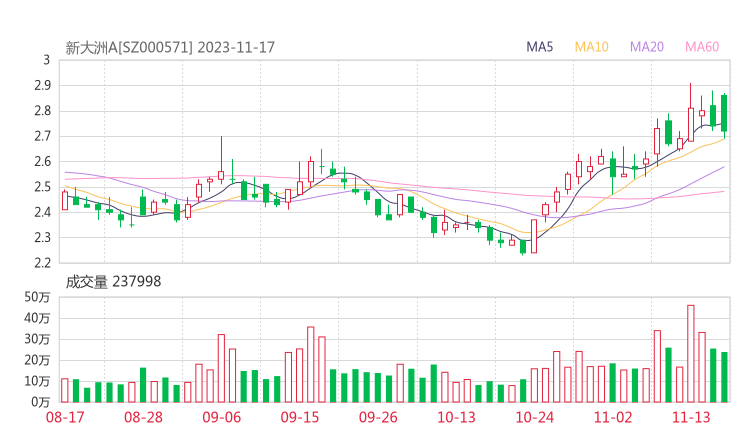Click the 08-28 date label
The height and width of the screenshot is (440, 740).
(x=143, y=417)
